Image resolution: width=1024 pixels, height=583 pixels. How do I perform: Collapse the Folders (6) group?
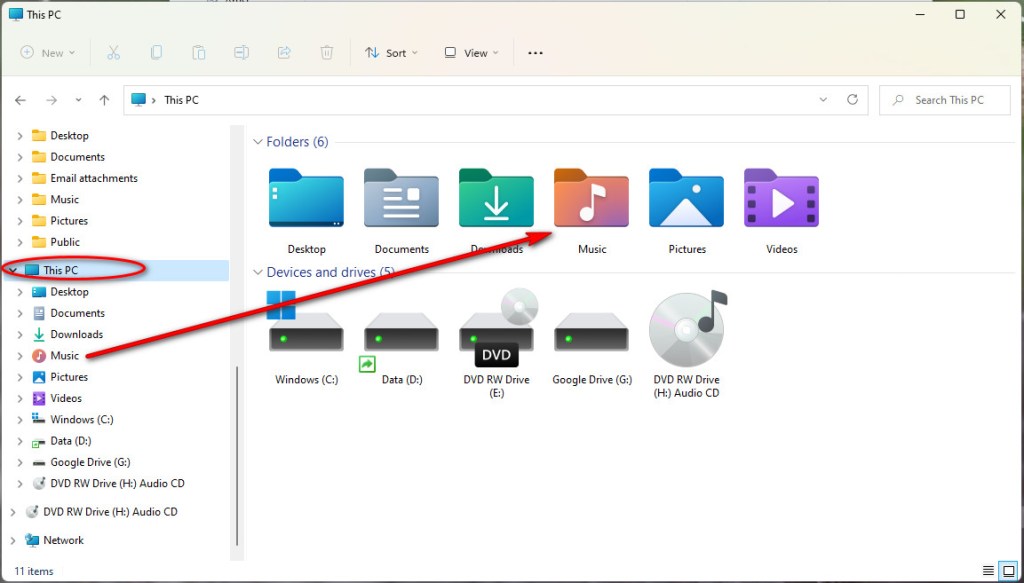tap(257, 142)
